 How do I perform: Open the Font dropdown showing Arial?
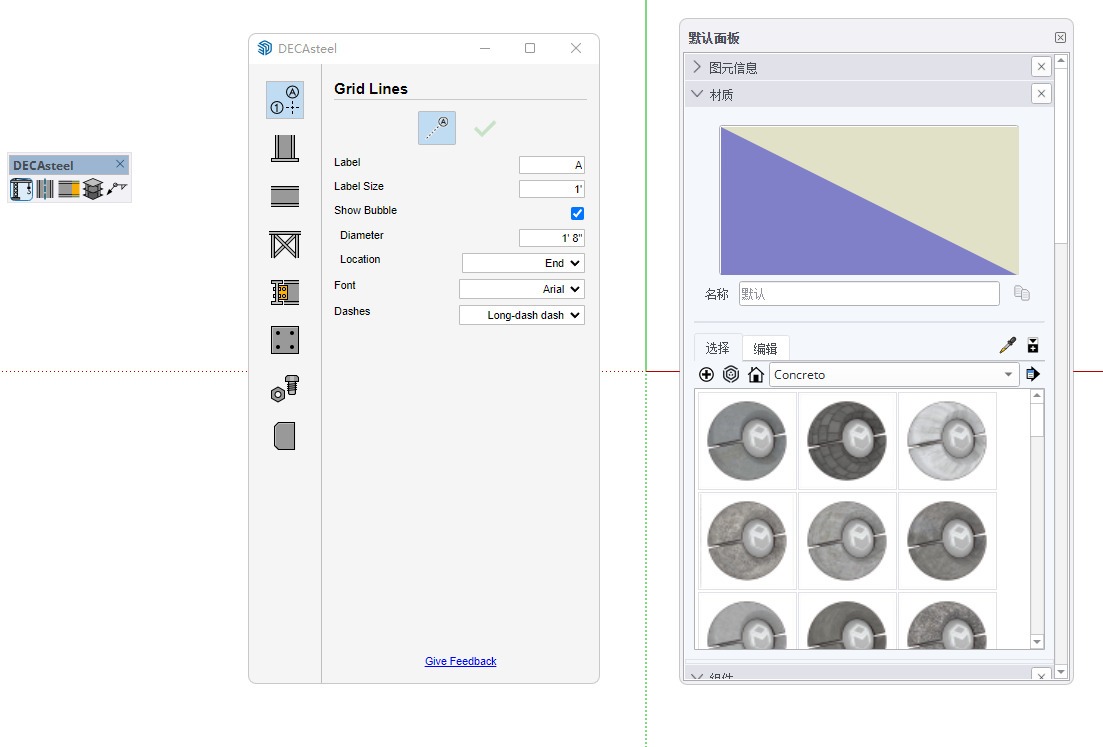tap(522, 289)
